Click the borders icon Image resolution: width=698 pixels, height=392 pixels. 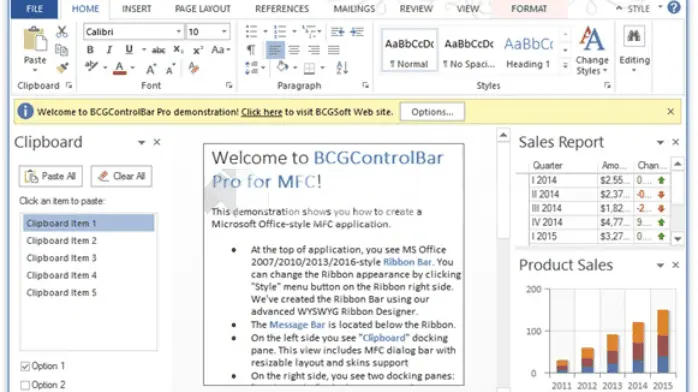309,68
